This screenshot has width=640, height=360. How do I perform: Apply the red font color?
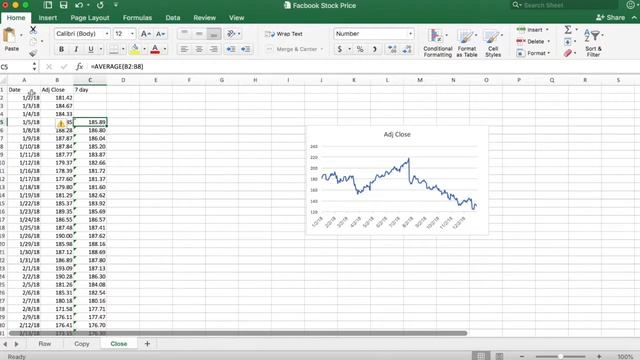click(155, 49)
